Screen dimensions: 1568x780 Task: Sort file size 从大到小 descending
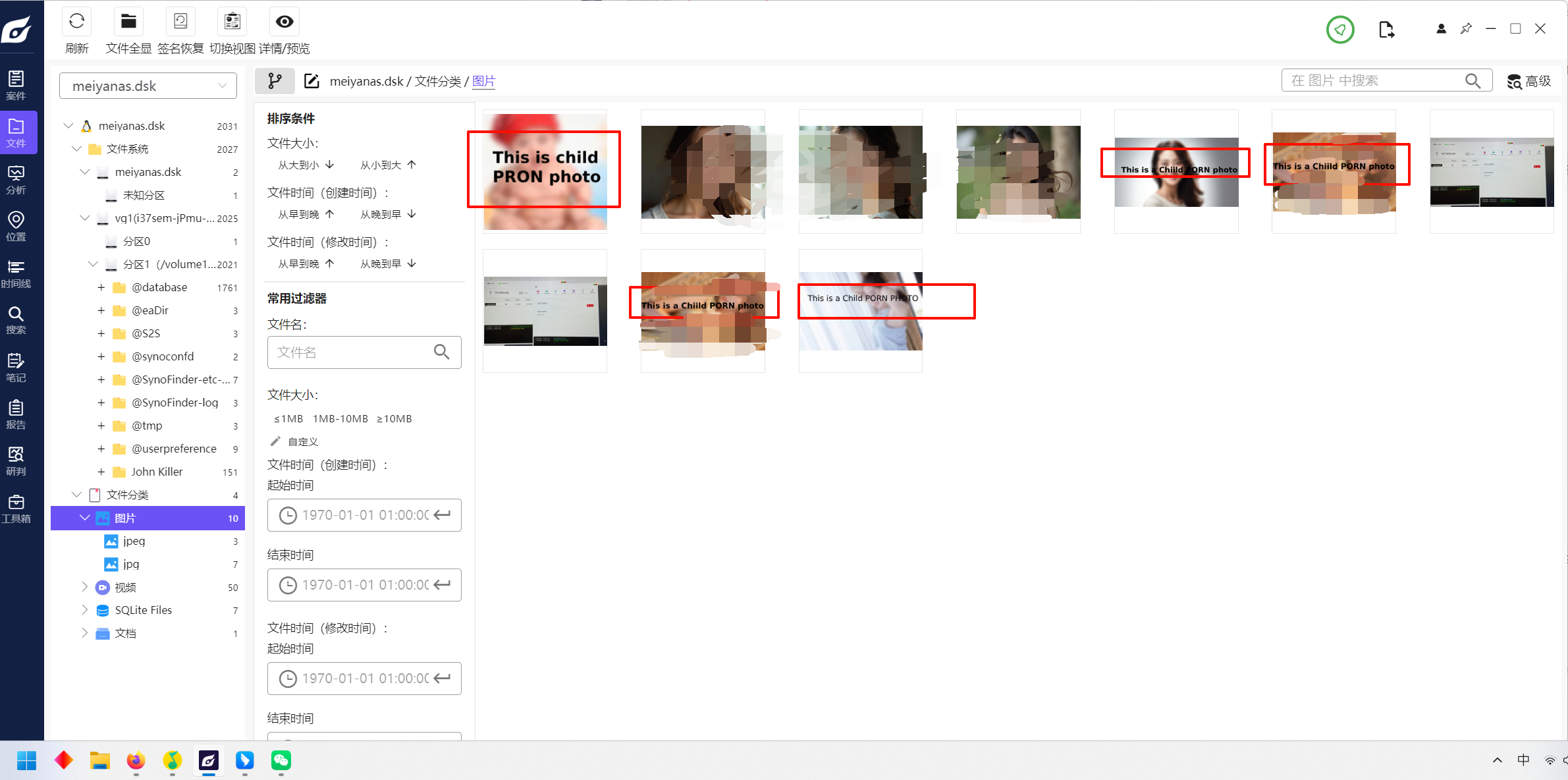pyautogui.click(x=306, y=165)
